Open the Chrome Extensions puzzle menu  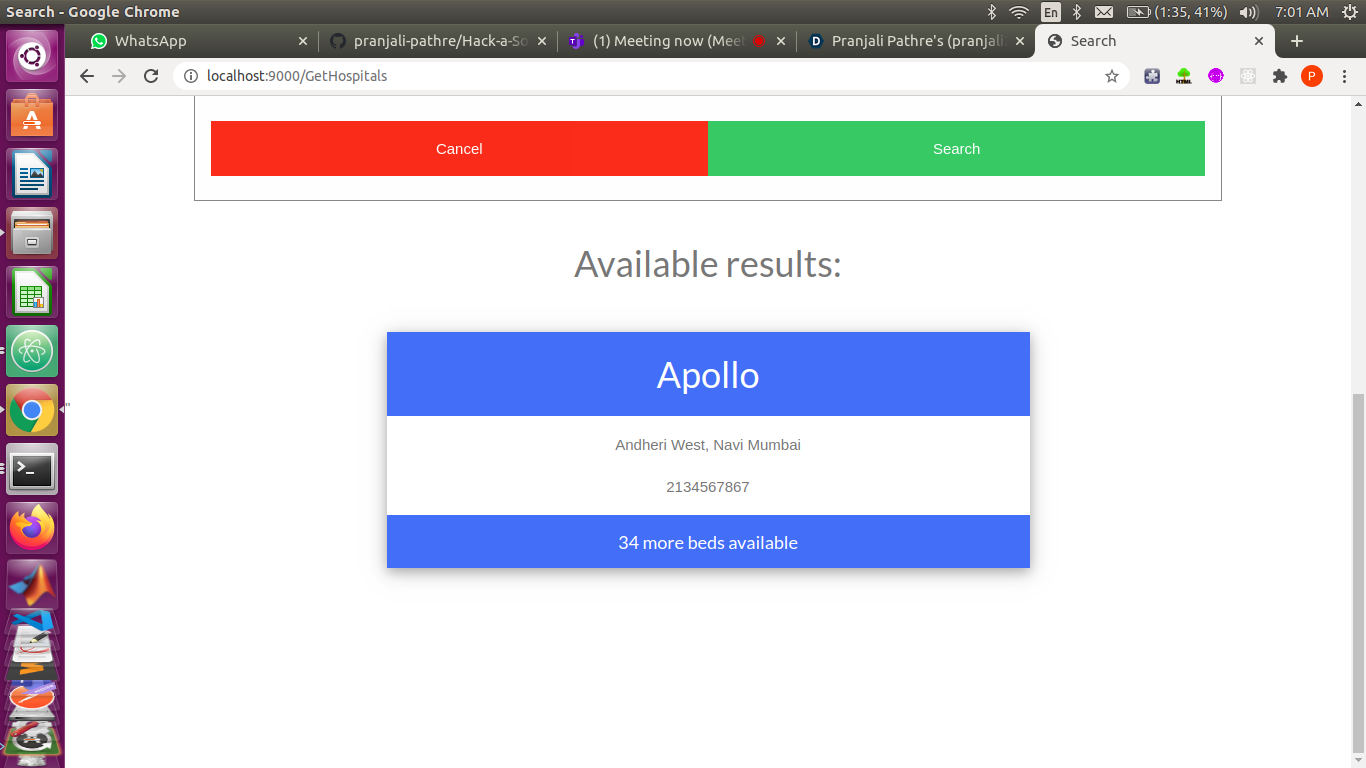(x=1280, y=76)
